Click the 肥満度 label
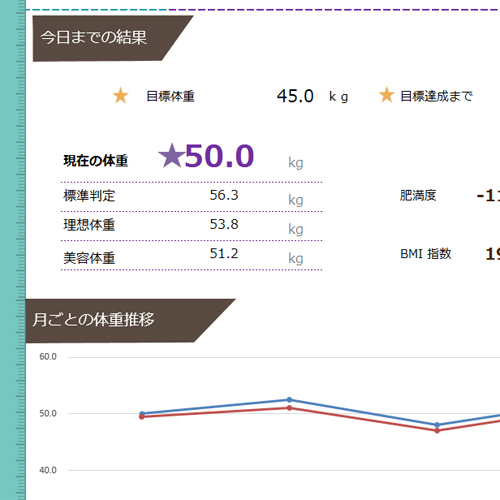 point(418,195)
